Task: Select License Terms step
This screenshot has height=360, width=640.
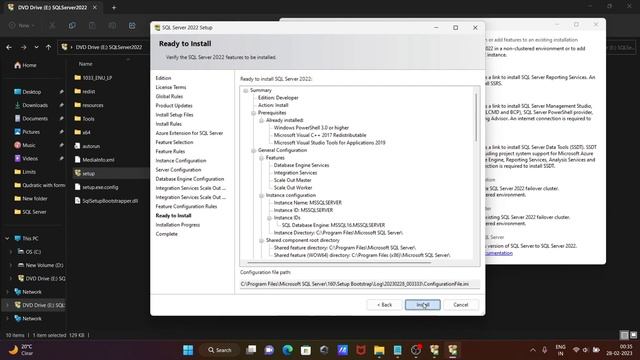Action: coord(171,87)
